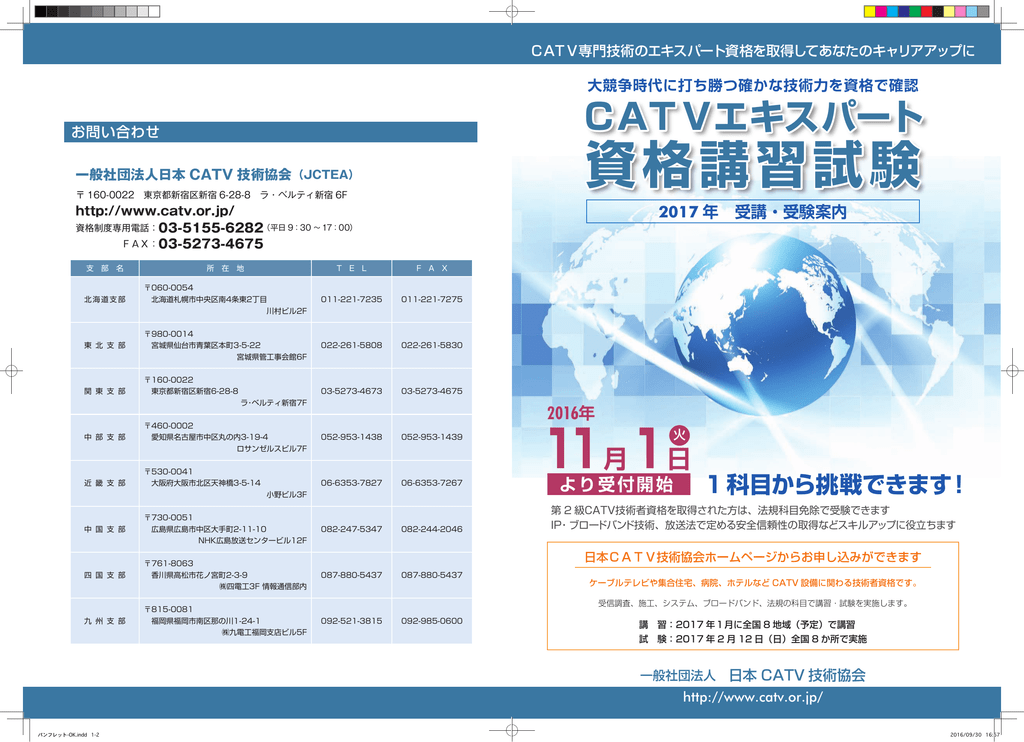Click the 講習:2017年1月に全国8地域 line

pos(747,624)
